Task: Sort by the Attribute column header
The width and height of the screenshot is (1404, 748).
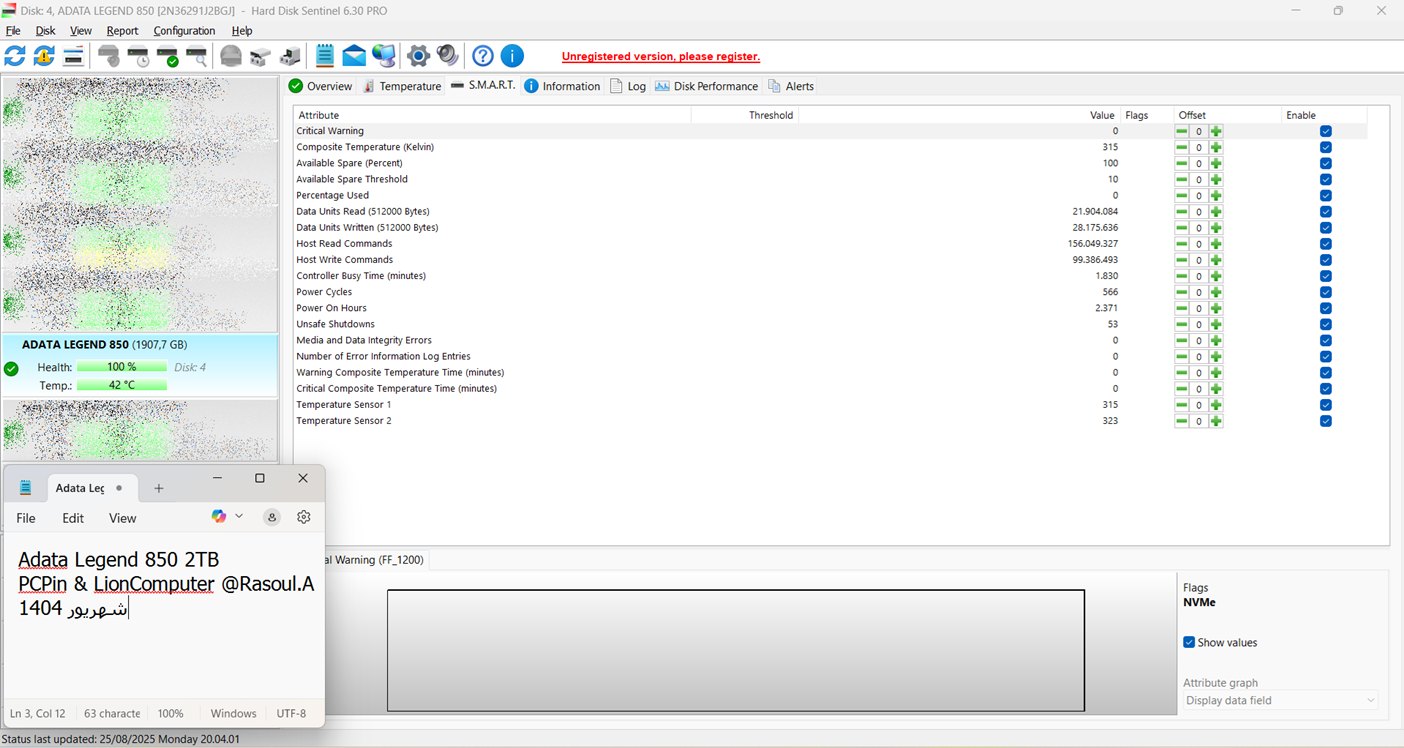Action: [492, 115]
